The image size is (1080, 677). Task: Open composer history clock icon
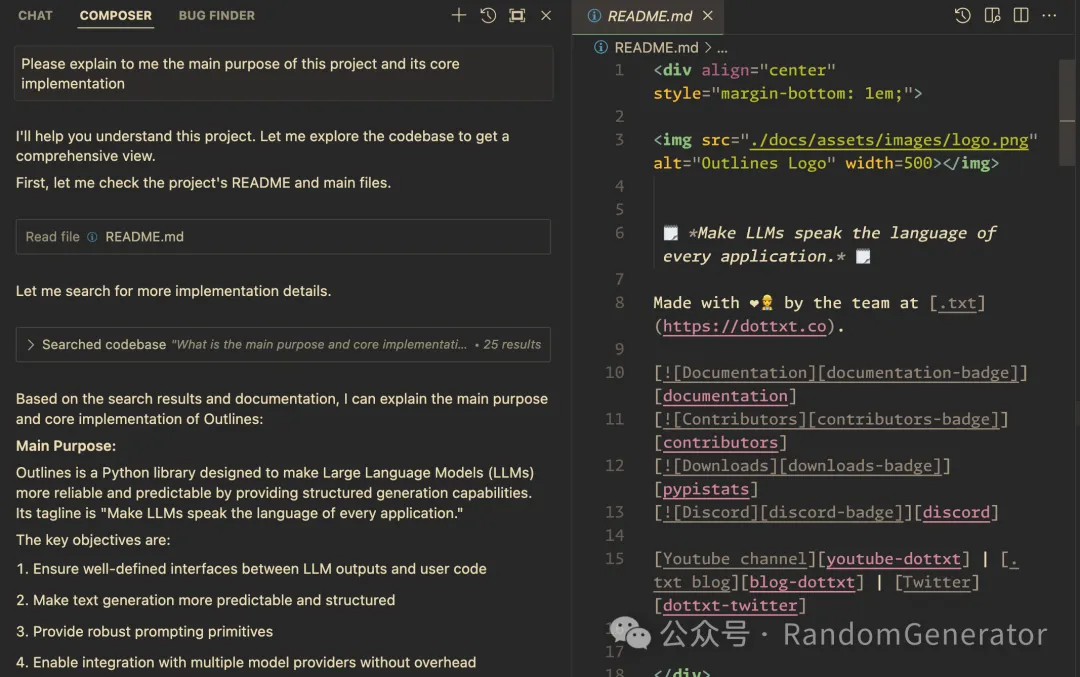click(488, 15)
